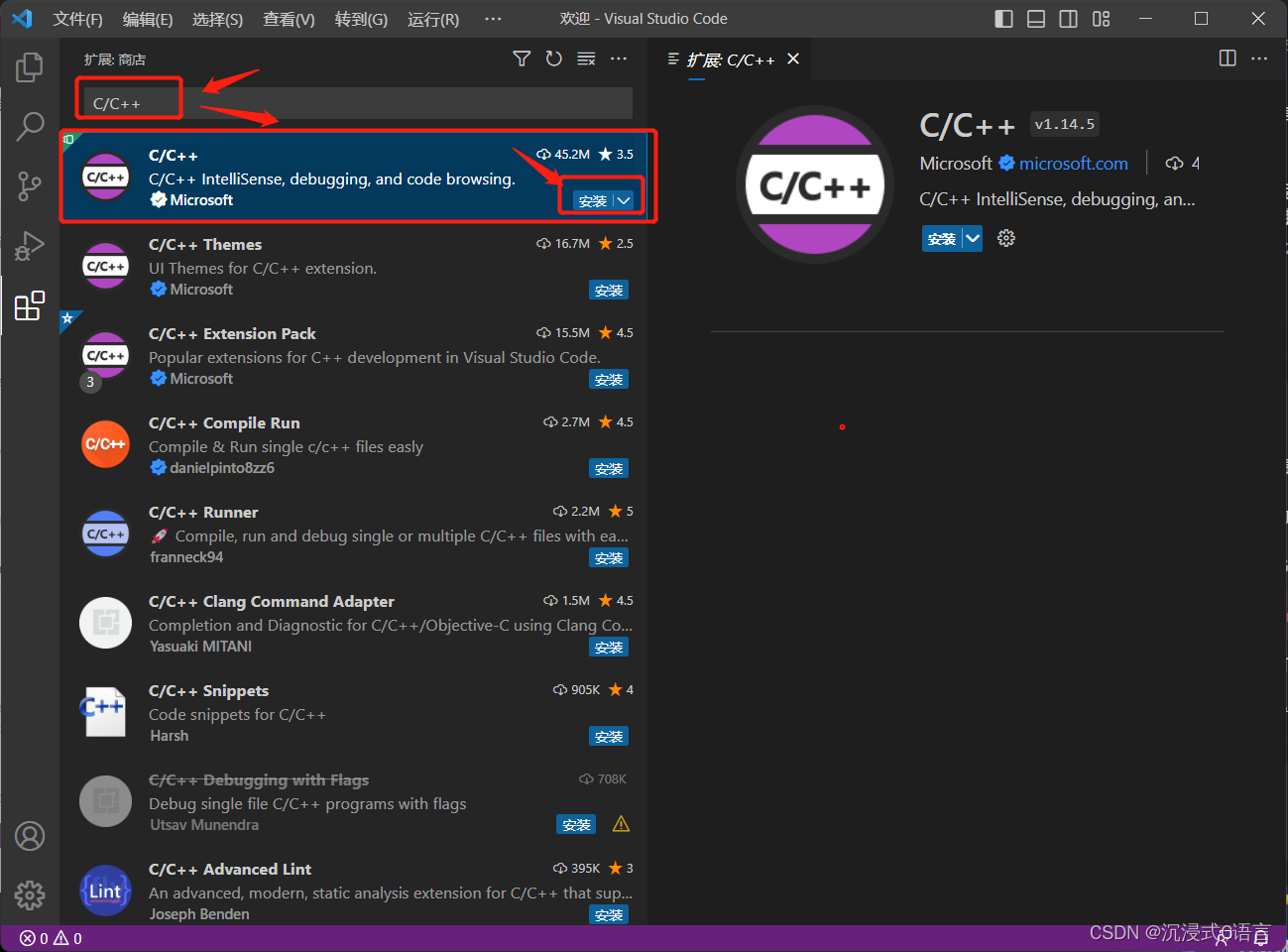Click Microsoft publisher name in details
Image resolution: width=1288 pixels, height=952 pixels.
pos(956,163)
